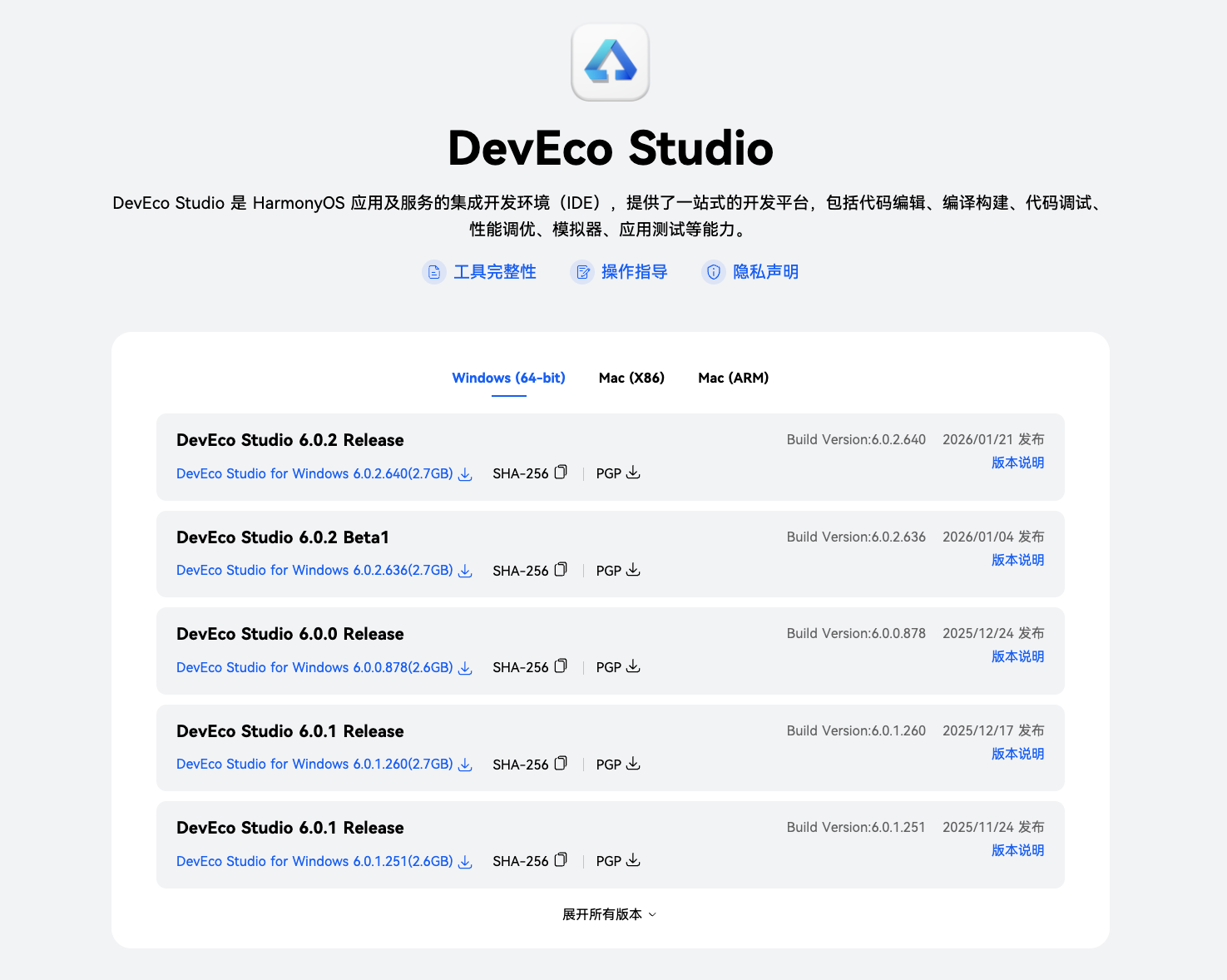The image size is (1227, 980).
Task: Click the DevEco Studio logo icon
Action: pyautogui.click(x=610, y=62)
